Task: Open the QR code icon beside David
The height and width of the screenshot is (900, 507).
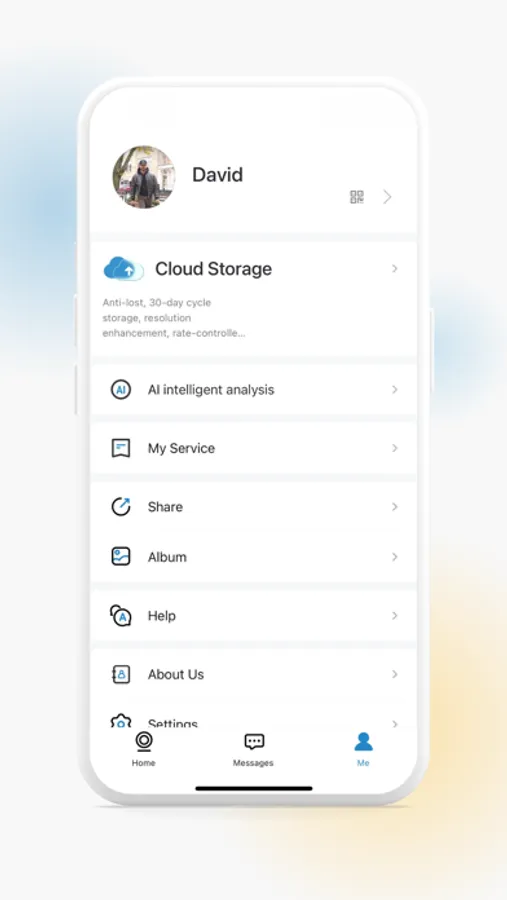Action: click(x=357, y=197)
